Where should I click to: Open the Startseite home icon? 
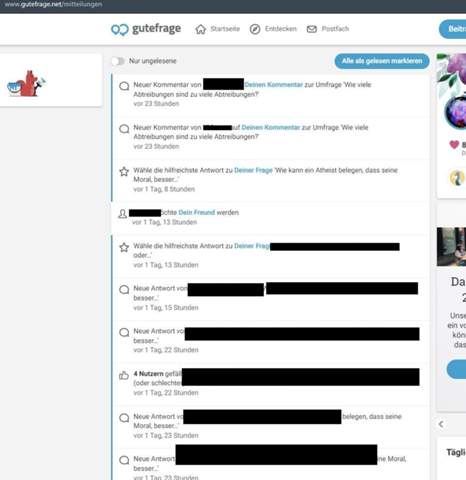pos(201,29)
